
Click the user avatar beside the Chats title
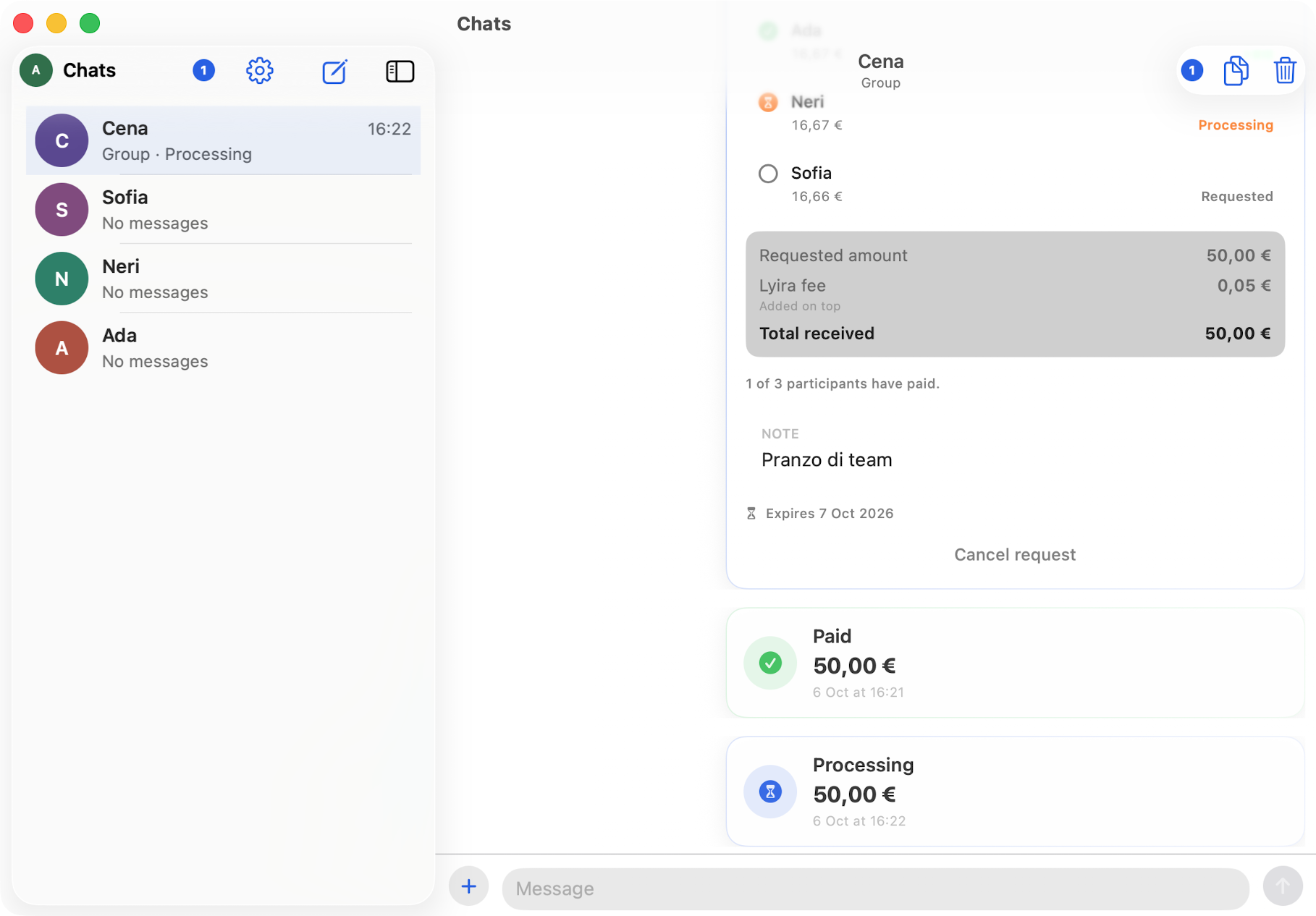click(36, 70)
